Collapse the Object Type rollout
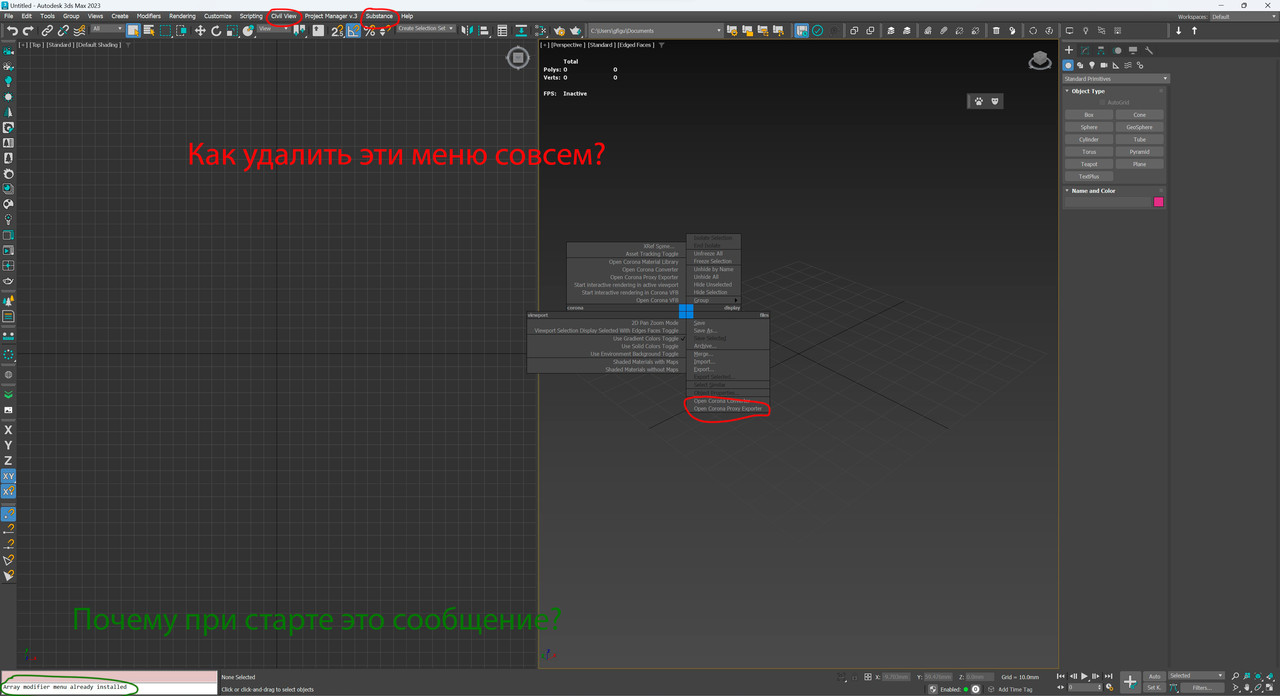The image size is (1280, 696). coord(1067,91)
